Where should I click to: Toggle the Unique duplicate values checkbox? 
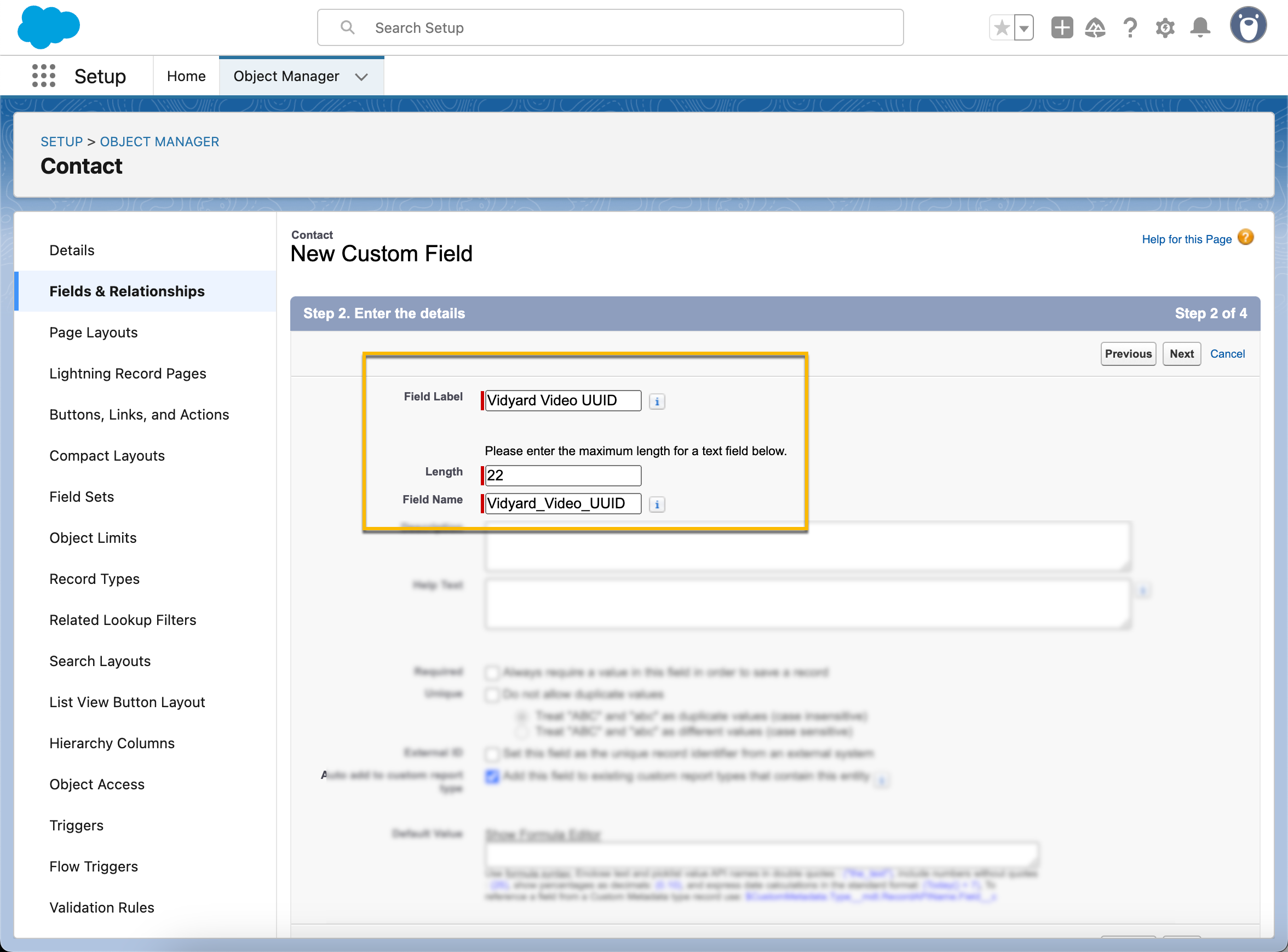492,695
